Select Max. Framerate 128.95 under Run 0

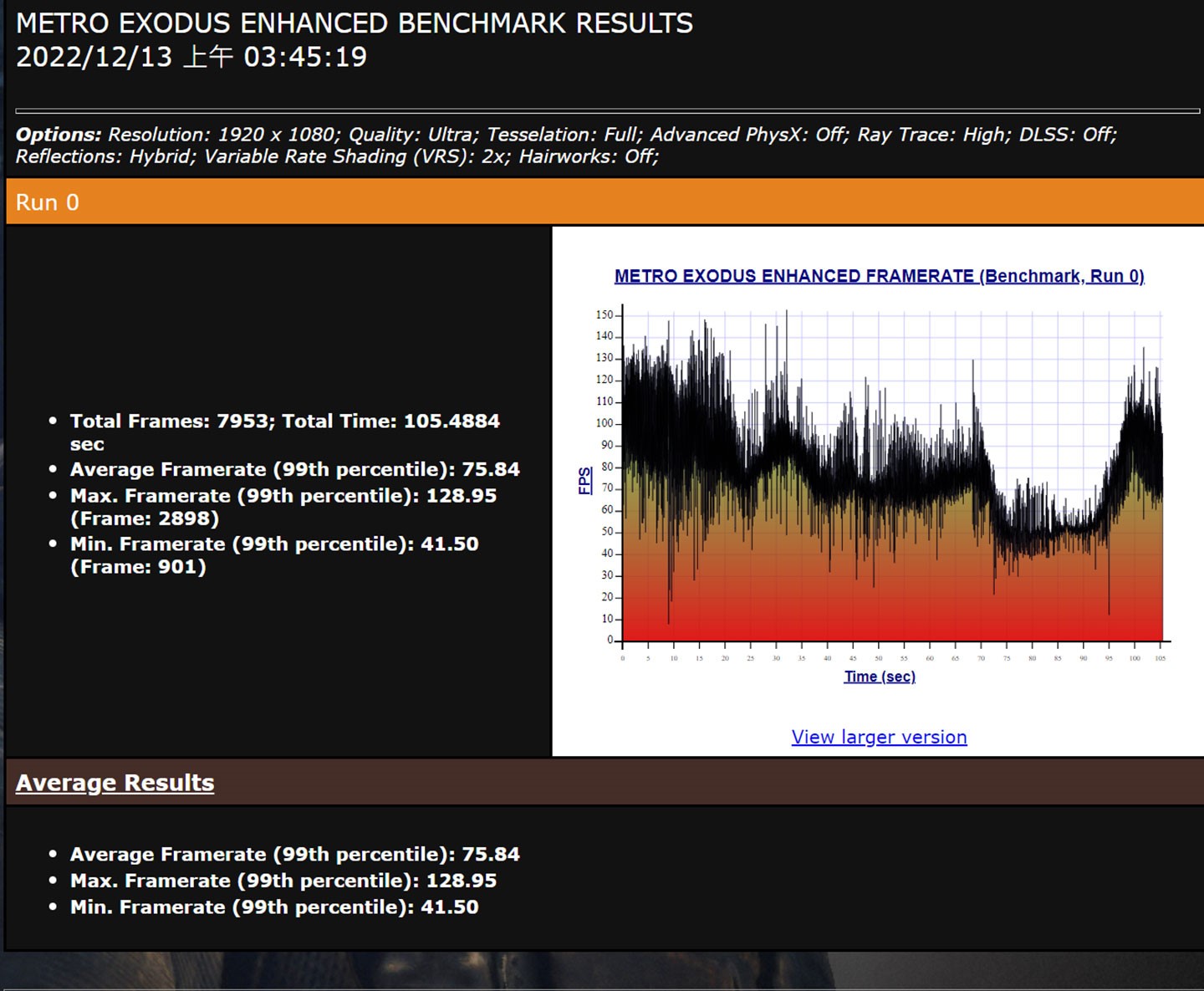283,507
